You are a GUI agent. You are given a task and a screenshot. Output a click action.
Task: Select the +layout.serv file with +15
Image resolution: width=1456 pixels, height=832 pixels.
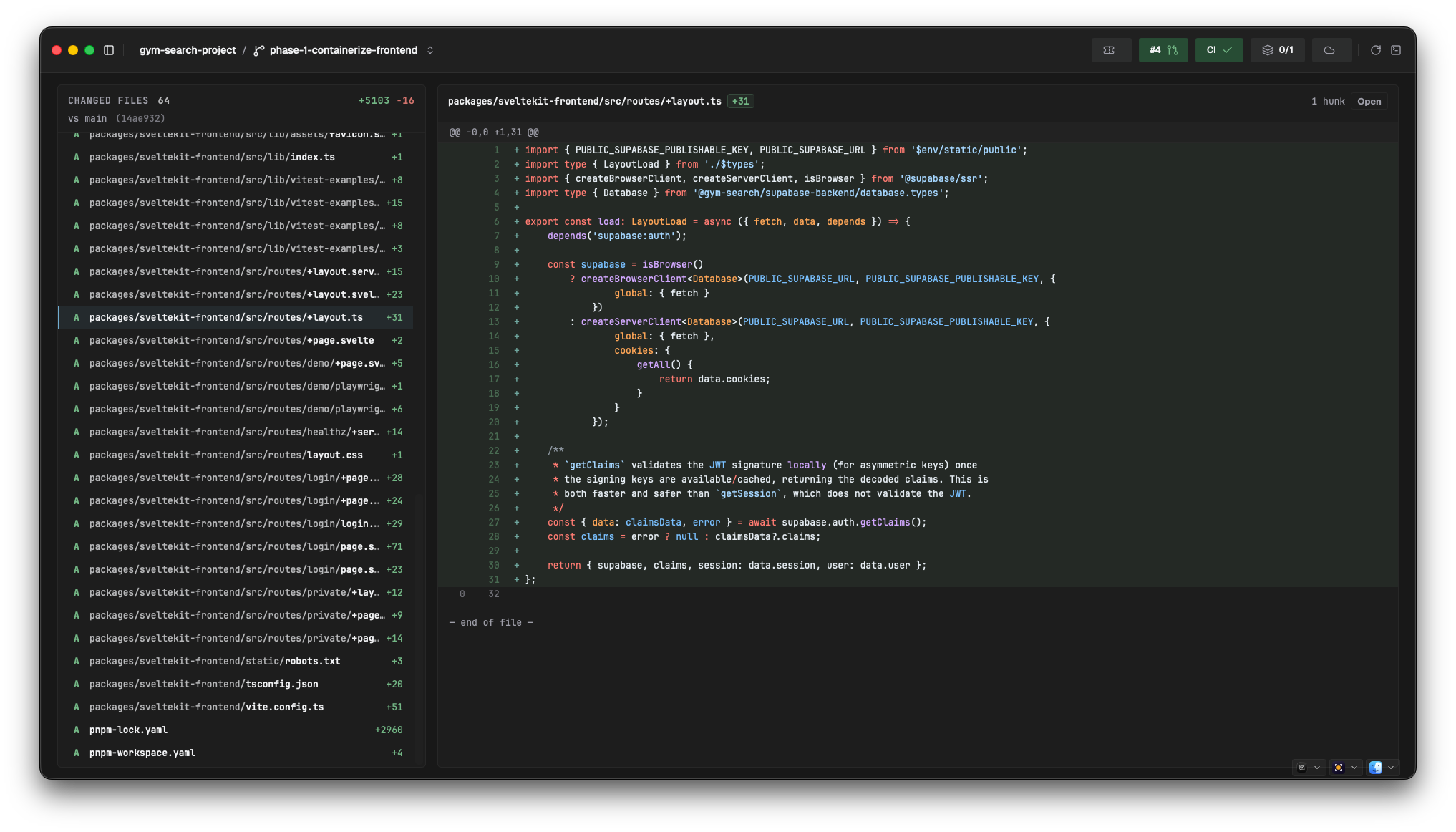click(236, 271)
